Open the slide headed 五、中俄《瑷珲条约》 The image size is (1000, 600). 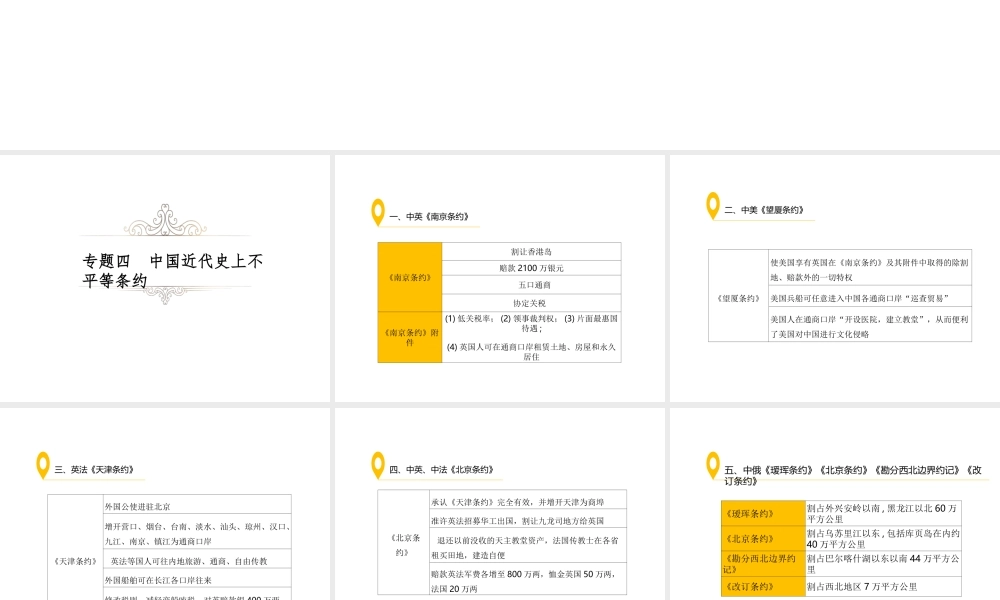click(835, 504)
